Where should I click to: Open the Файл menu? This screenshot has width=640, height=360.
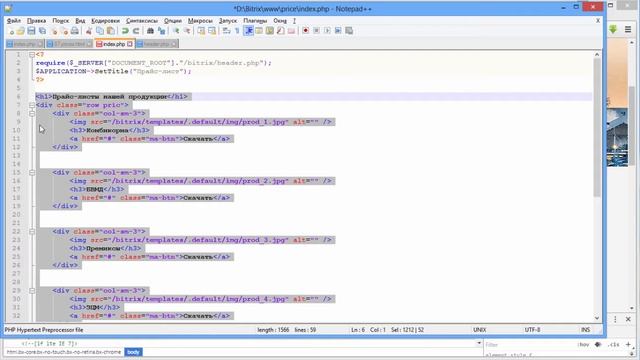(x=13, y=20)
